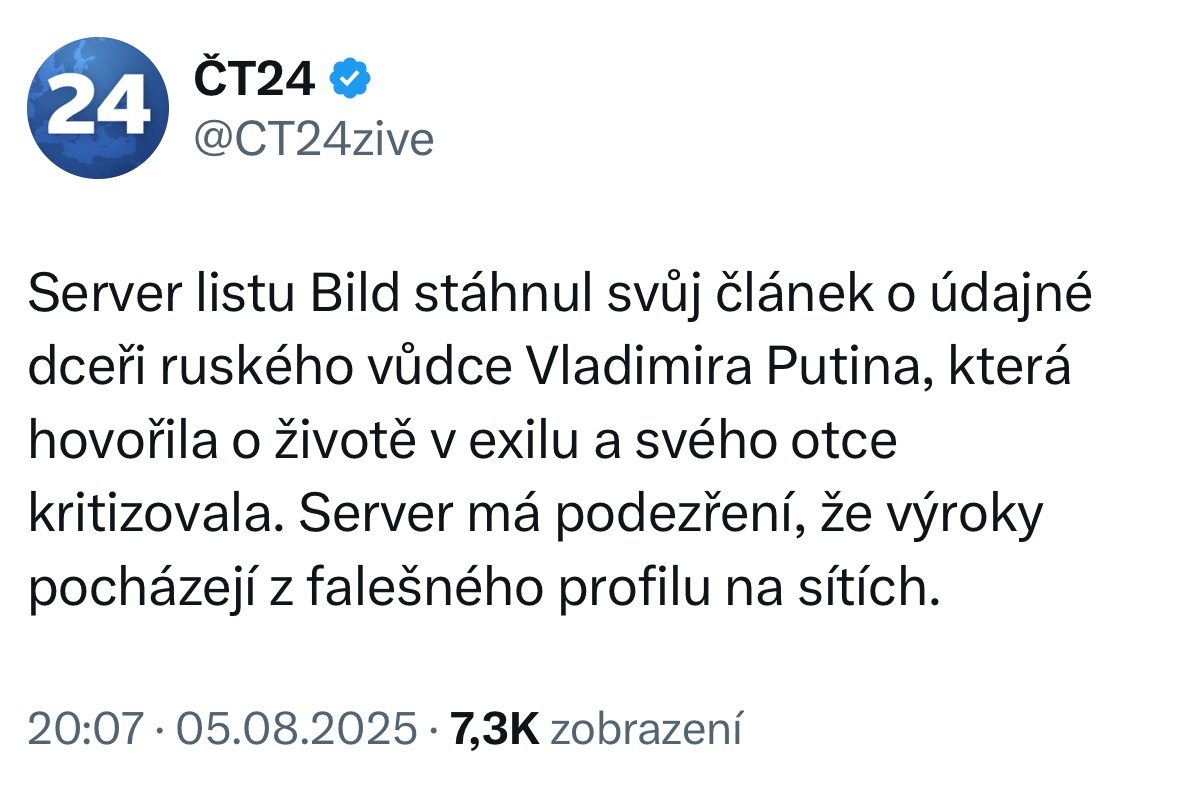The image size is (1179, 787).
Task: Open the @CT24zive account handle
Action: (312, 139)
